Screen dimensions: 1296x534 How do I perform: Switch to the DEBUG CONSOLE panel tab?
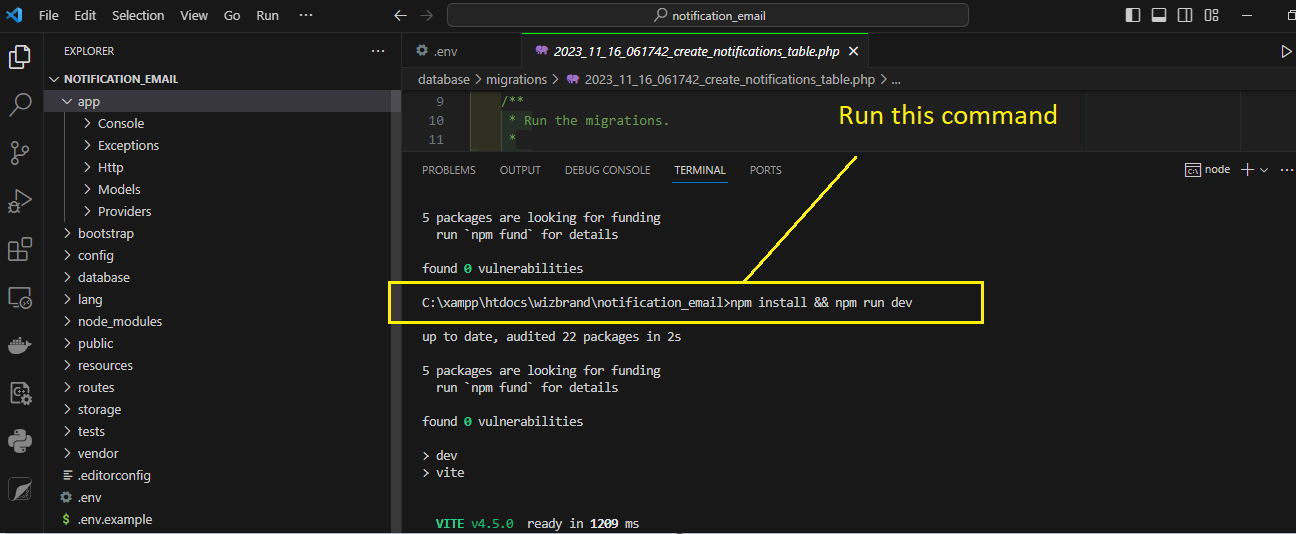tap(607, 170)
